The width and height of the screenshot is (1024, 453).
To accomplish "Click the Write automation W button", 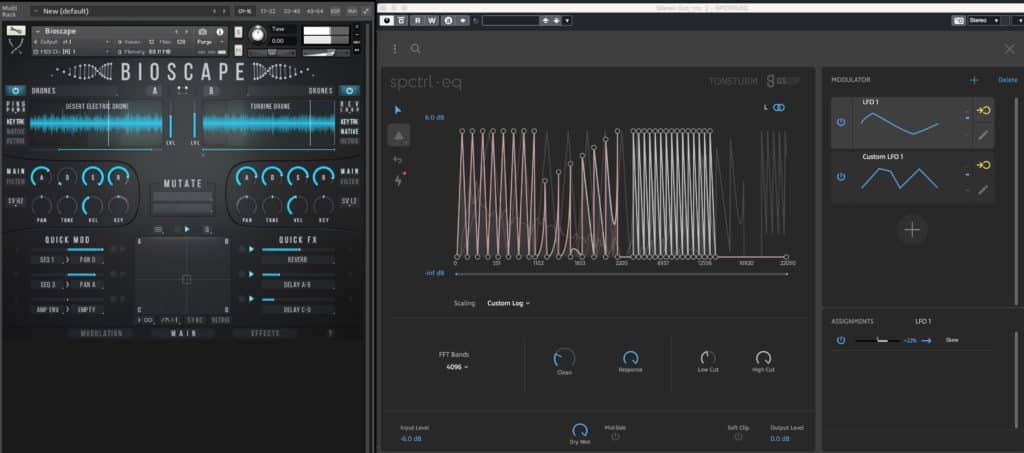I will pos(432,20).
